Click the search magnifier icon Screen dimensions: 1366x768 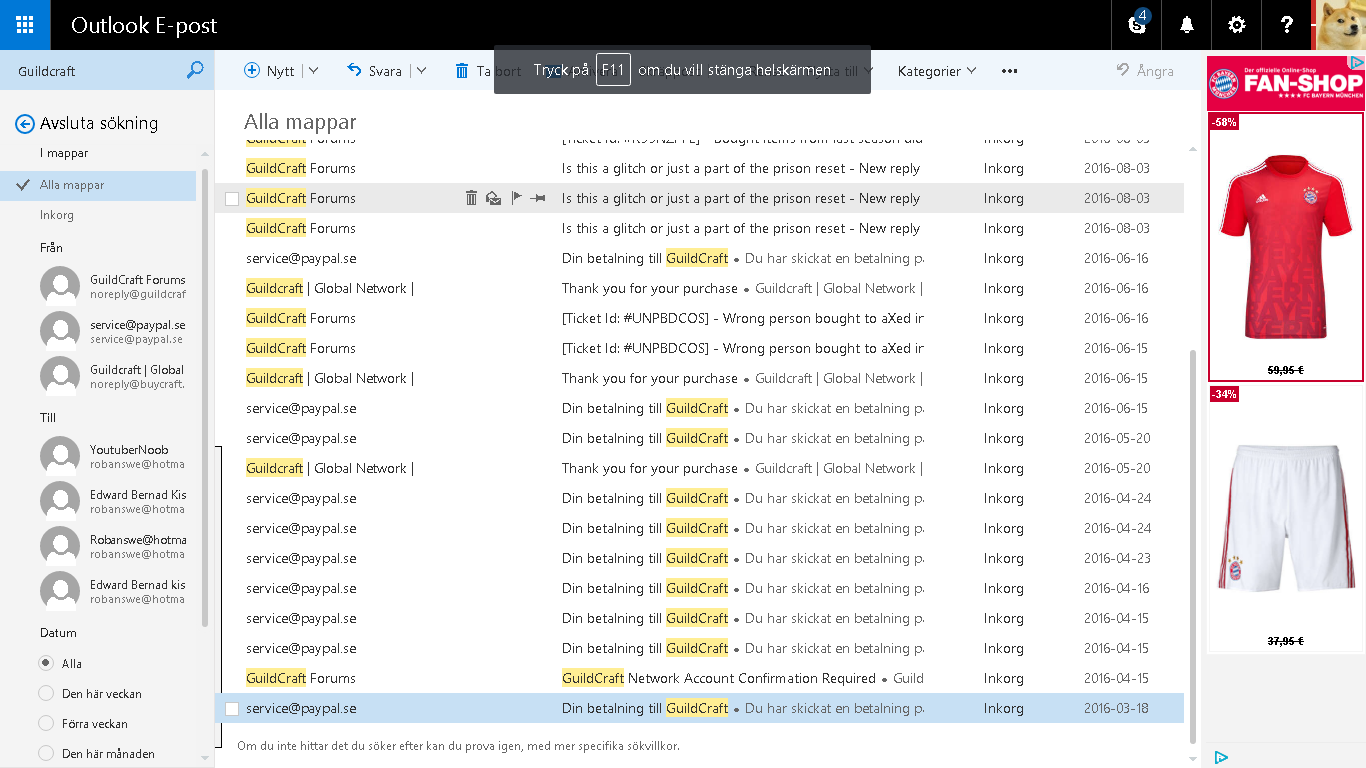pos(195,70)
